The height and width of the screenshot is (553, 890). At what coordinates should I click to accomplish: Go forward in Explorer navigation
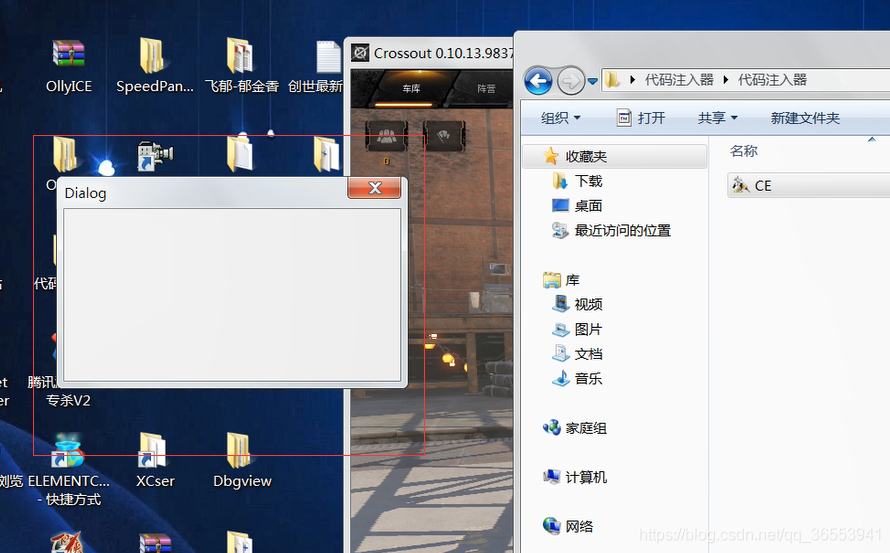570,81
